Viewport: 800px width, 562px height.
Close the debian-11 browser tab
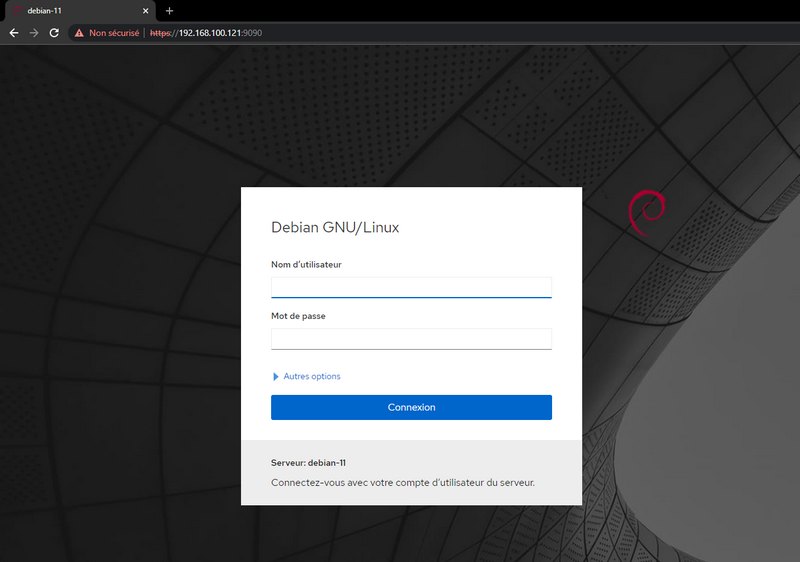click(x=146, y=11)
